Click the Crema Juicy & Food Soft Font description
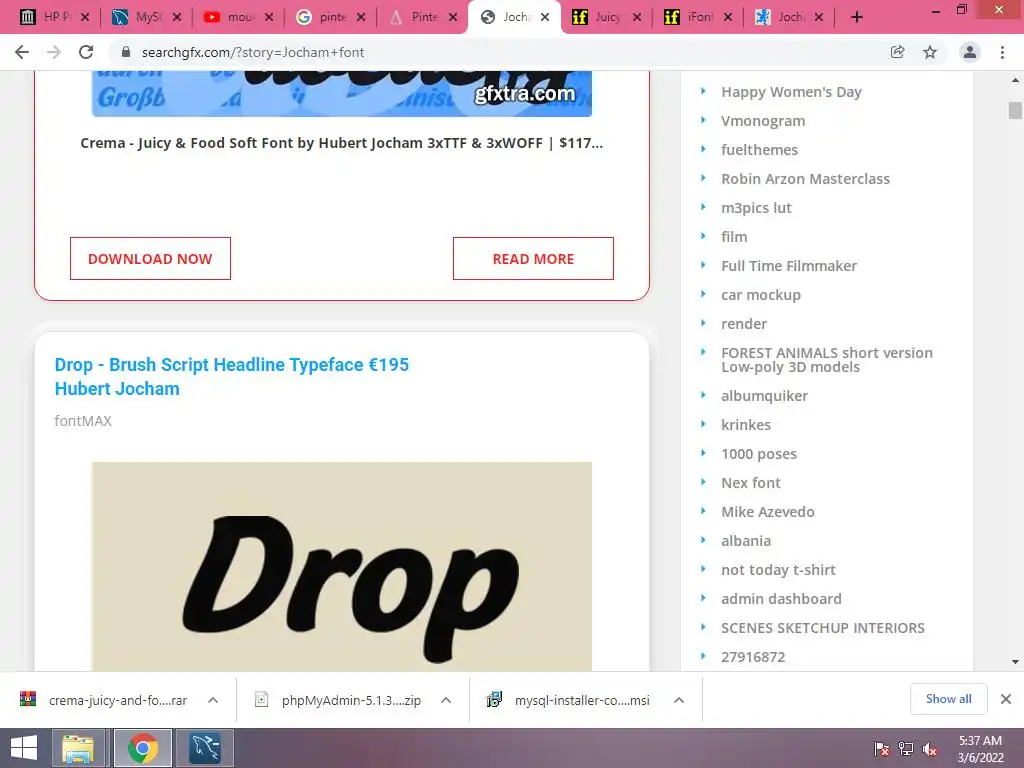The image size is (1024, 768). [342, 143]
